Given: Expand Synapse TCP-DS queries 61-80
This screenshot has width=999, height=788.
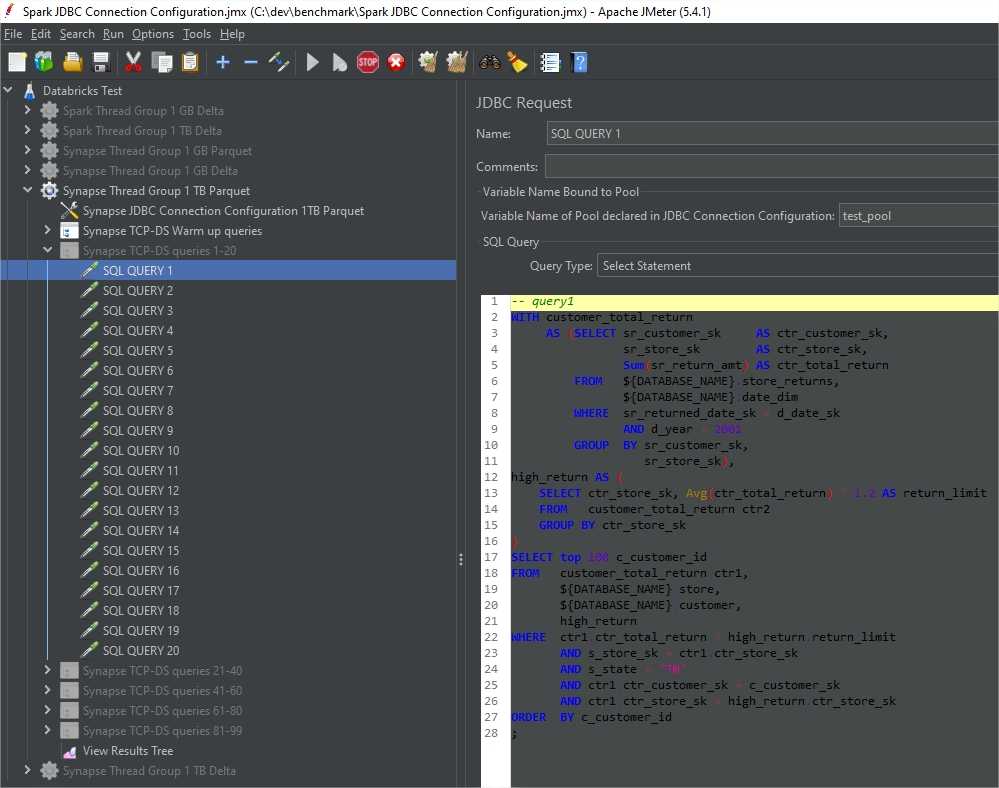Looking at the screenshot, I should pyautogui.click(x=48, y=710).
